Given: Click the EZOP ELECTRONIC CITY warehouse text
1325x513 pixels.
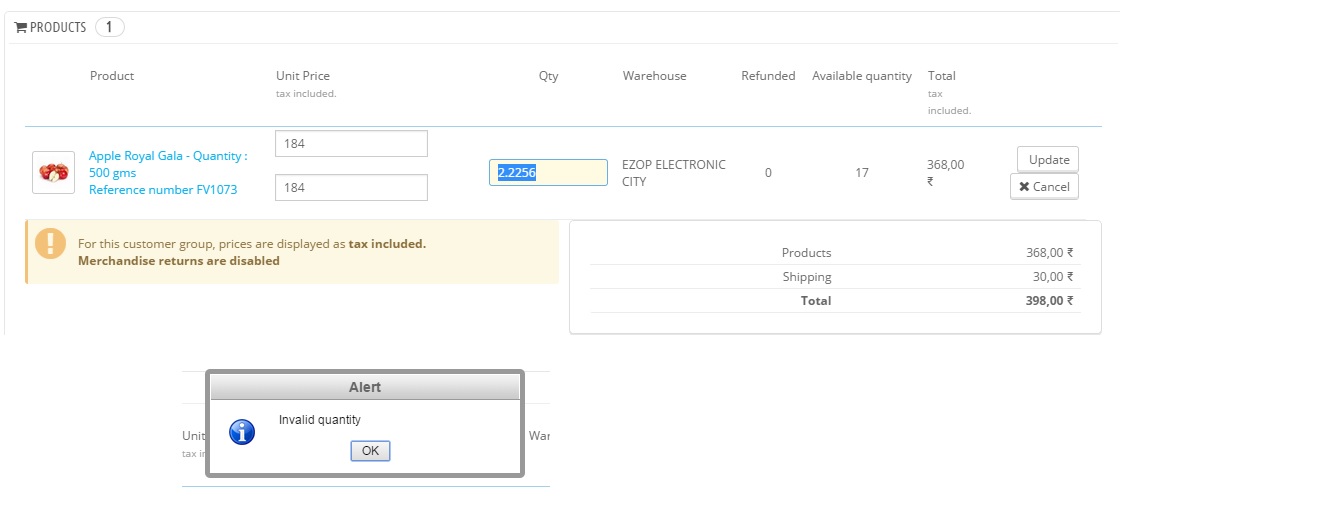Looking at the screenshot, I should click(x=673, y=173).
